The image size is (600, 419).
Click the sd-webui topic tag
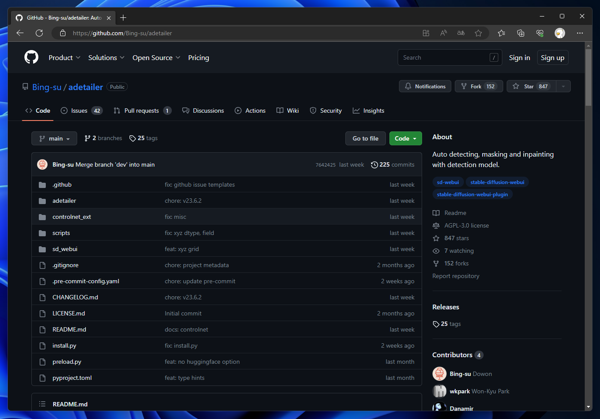click(x=448, y=182)
